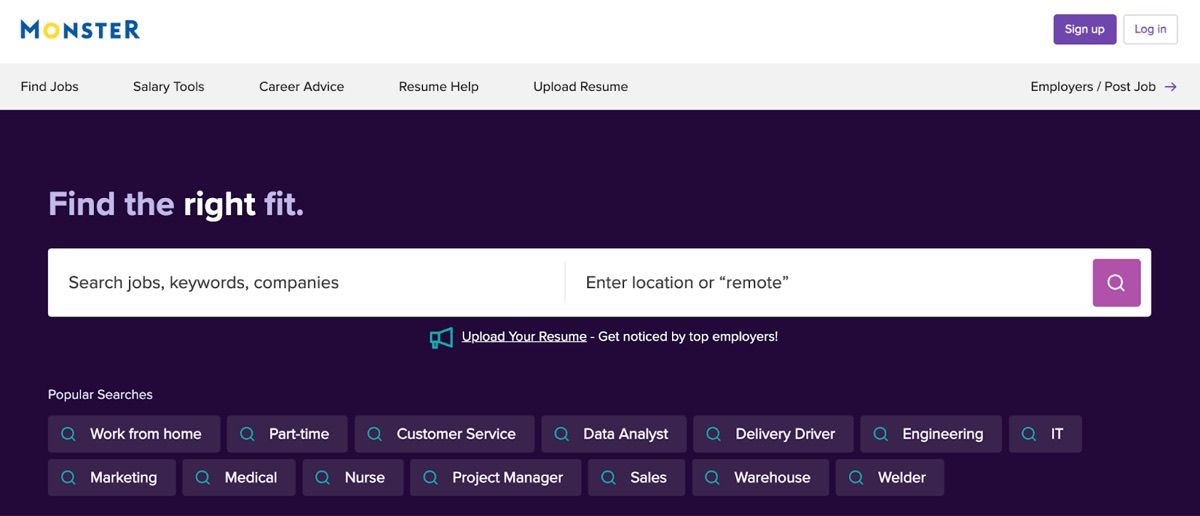Open Resume Help menu item
This screenshot has height=516, width=1200.
coord(438,87)
